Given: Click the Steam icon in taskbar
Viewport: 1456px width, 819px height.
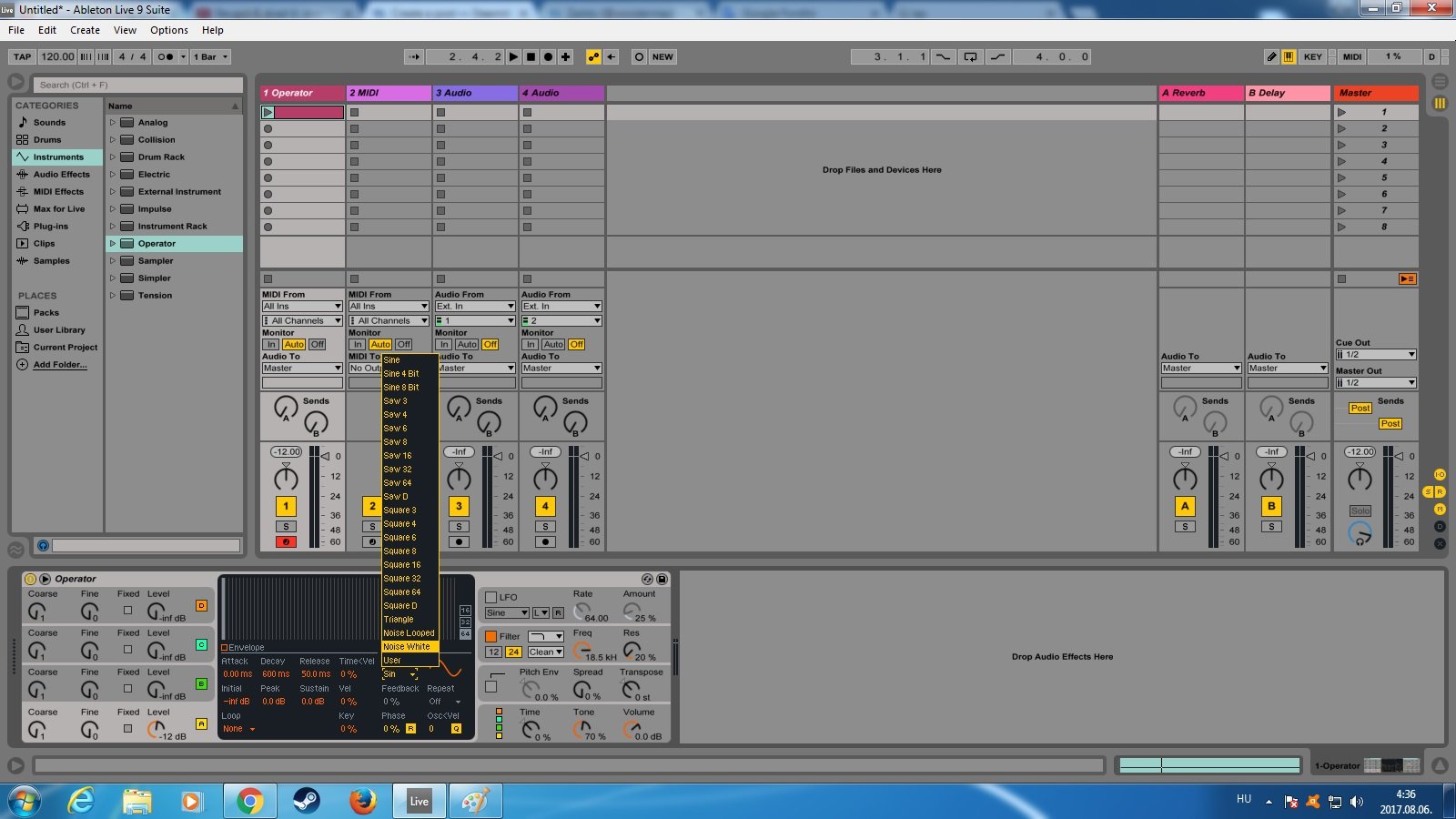Looking at the screenshot, I should click(306, 801).
